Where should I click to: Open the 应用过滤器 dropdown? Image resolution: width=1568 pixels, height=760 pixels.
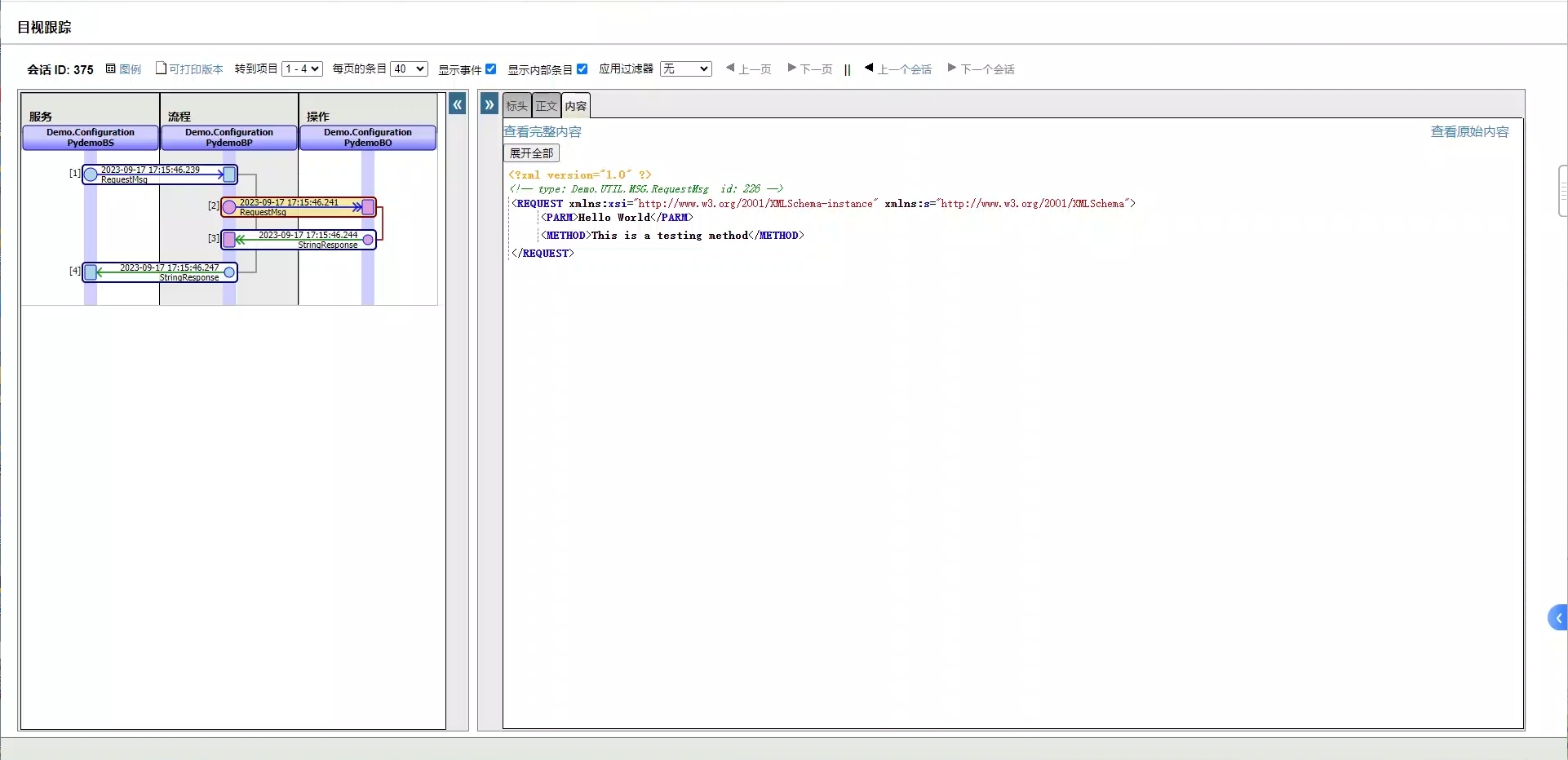pyautogui.click(x=685, y=69)
